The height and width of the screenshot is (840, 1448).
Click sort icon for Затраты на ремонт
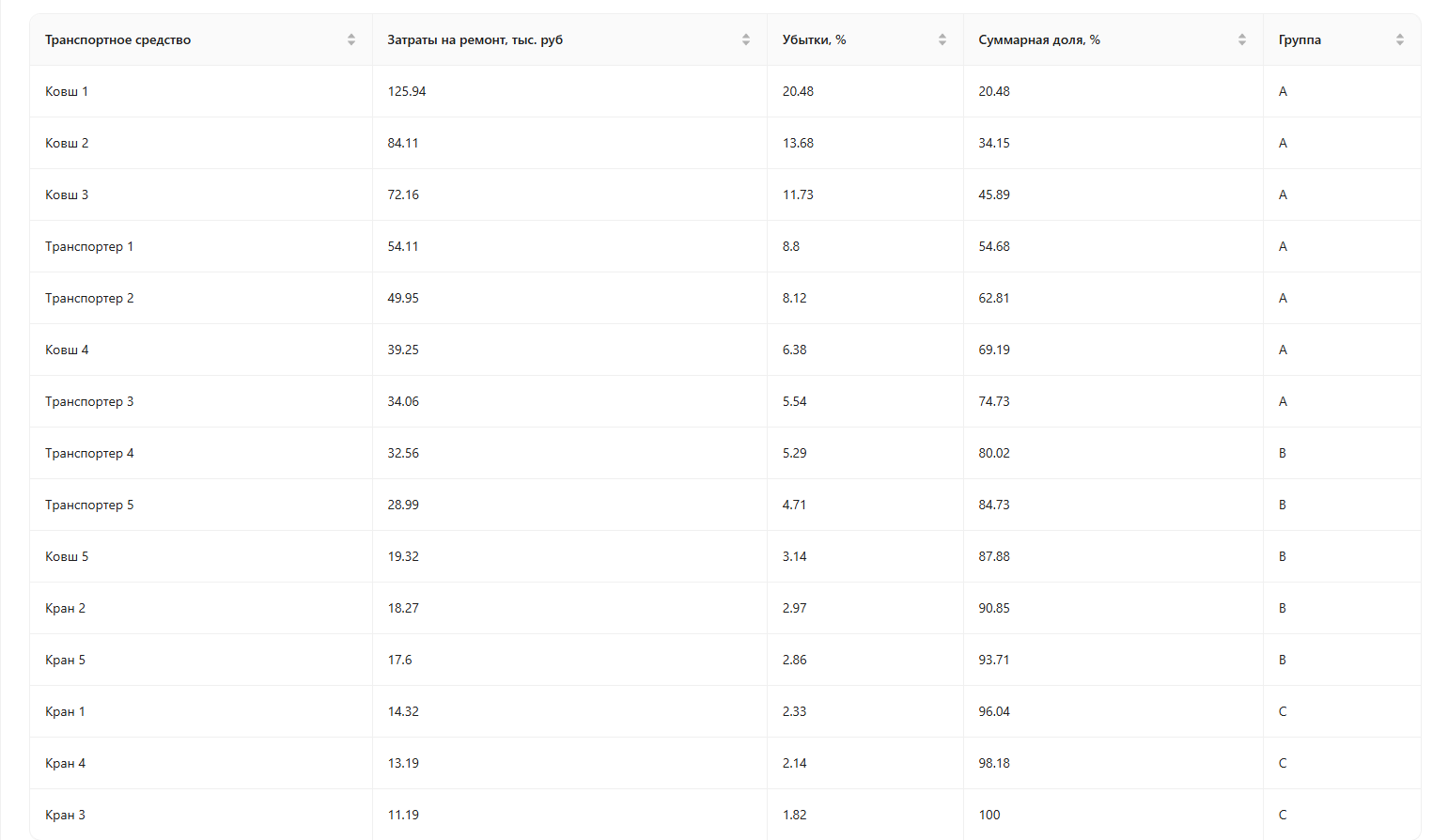point(746,39)
